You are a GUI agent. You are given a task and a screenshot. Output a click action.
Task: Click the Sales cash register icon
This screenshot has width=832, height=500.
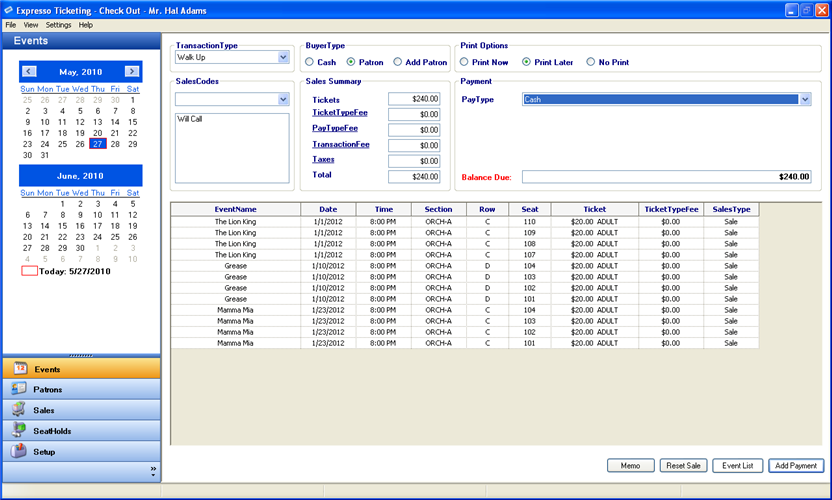pos(19,409)
